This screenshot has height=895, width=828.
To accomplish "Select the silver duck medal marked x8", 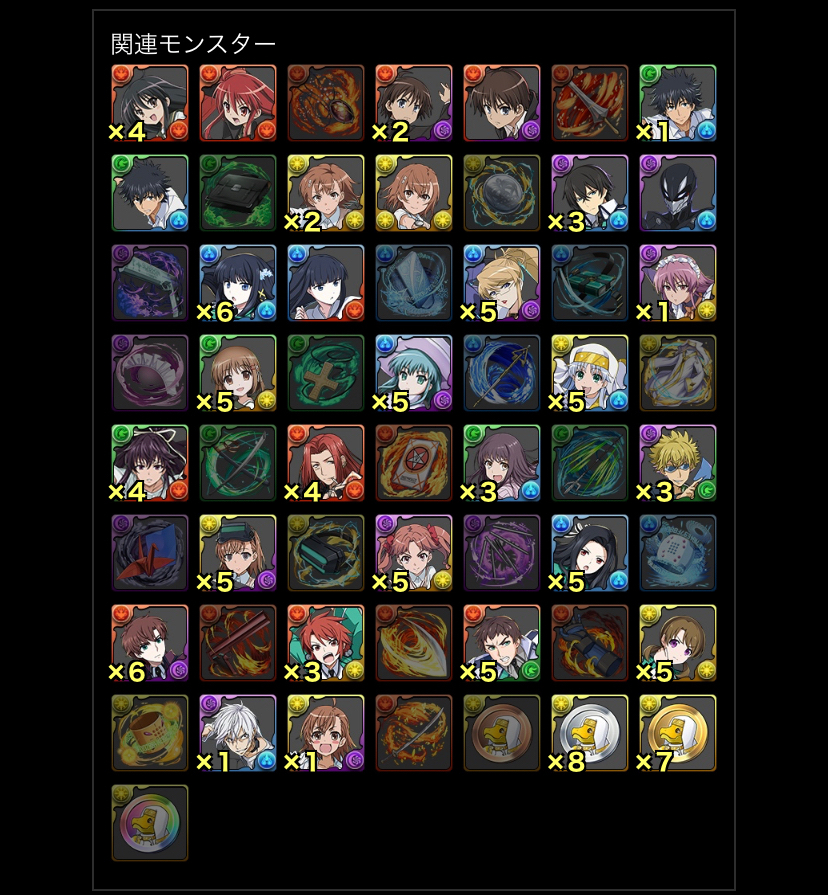I will (589, 733).
